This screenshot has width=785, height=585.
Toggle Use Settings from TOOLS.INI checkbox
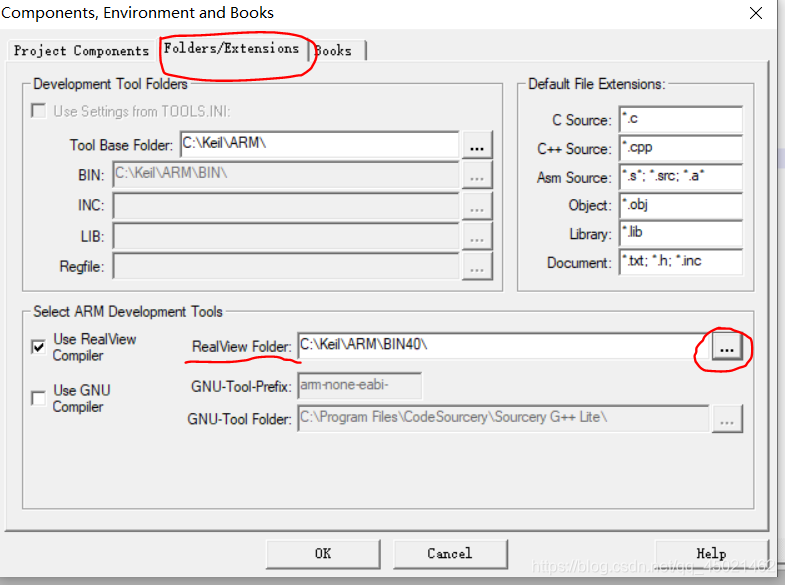click(39, 111)
